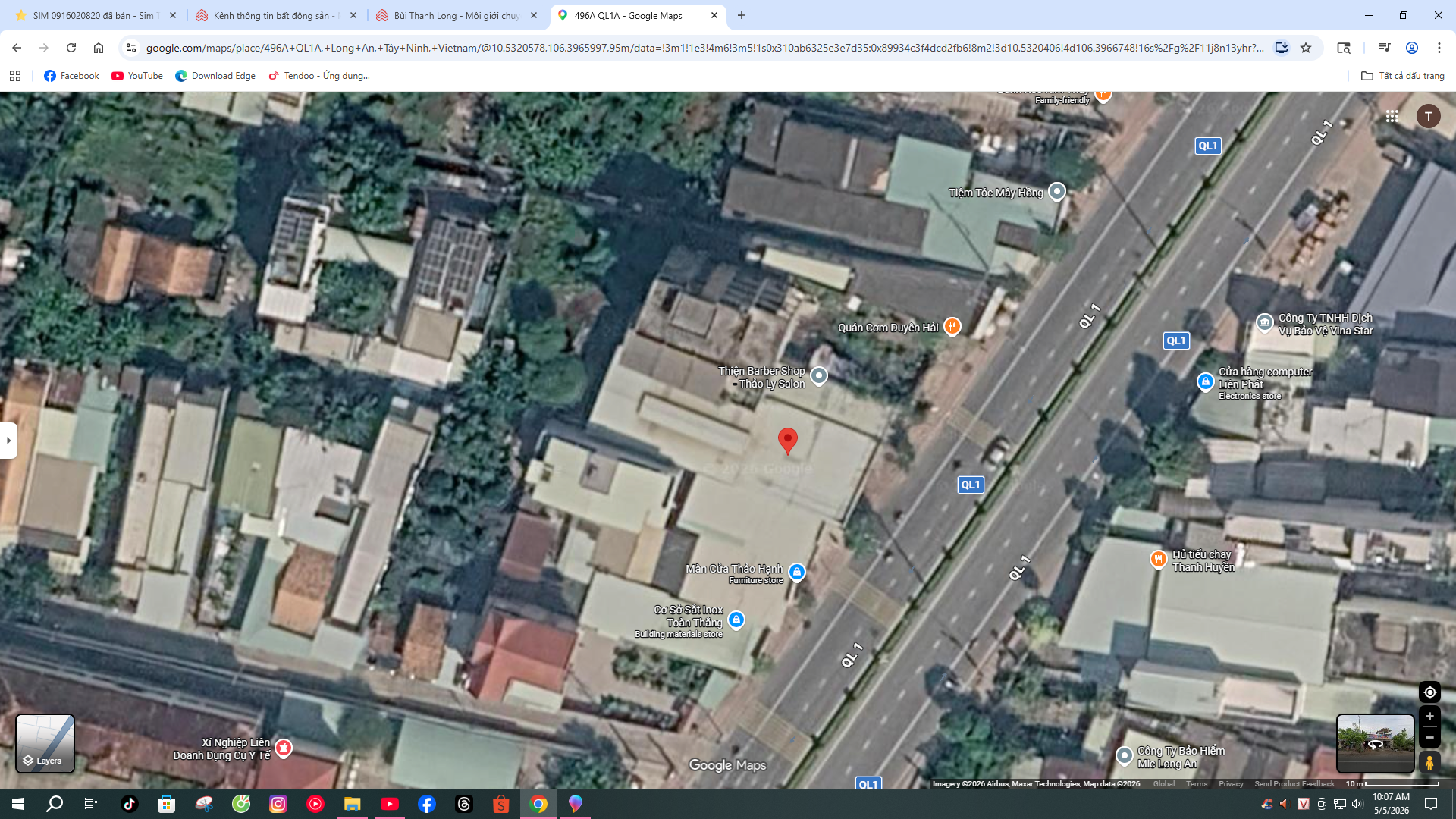1456x819 pixels.
Task: Open Windows notification center
Action: pos(1431,804)
